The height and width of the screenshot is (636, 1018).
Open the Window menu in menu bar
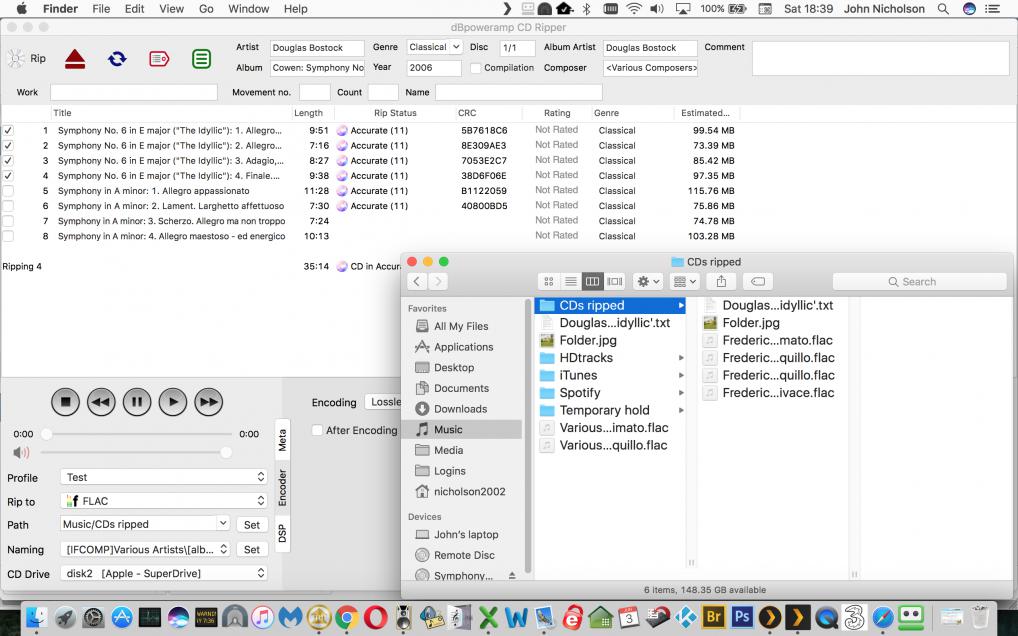(248, 9)
